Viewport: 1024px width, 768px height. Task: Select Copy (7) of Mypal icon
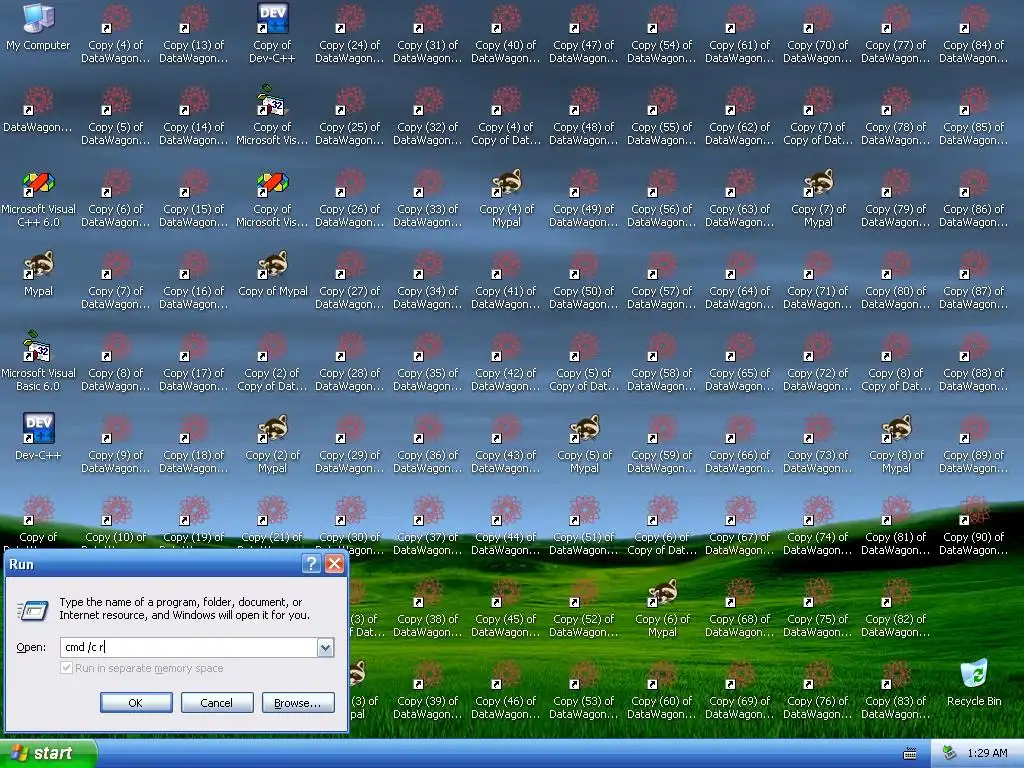click(818, 199)
